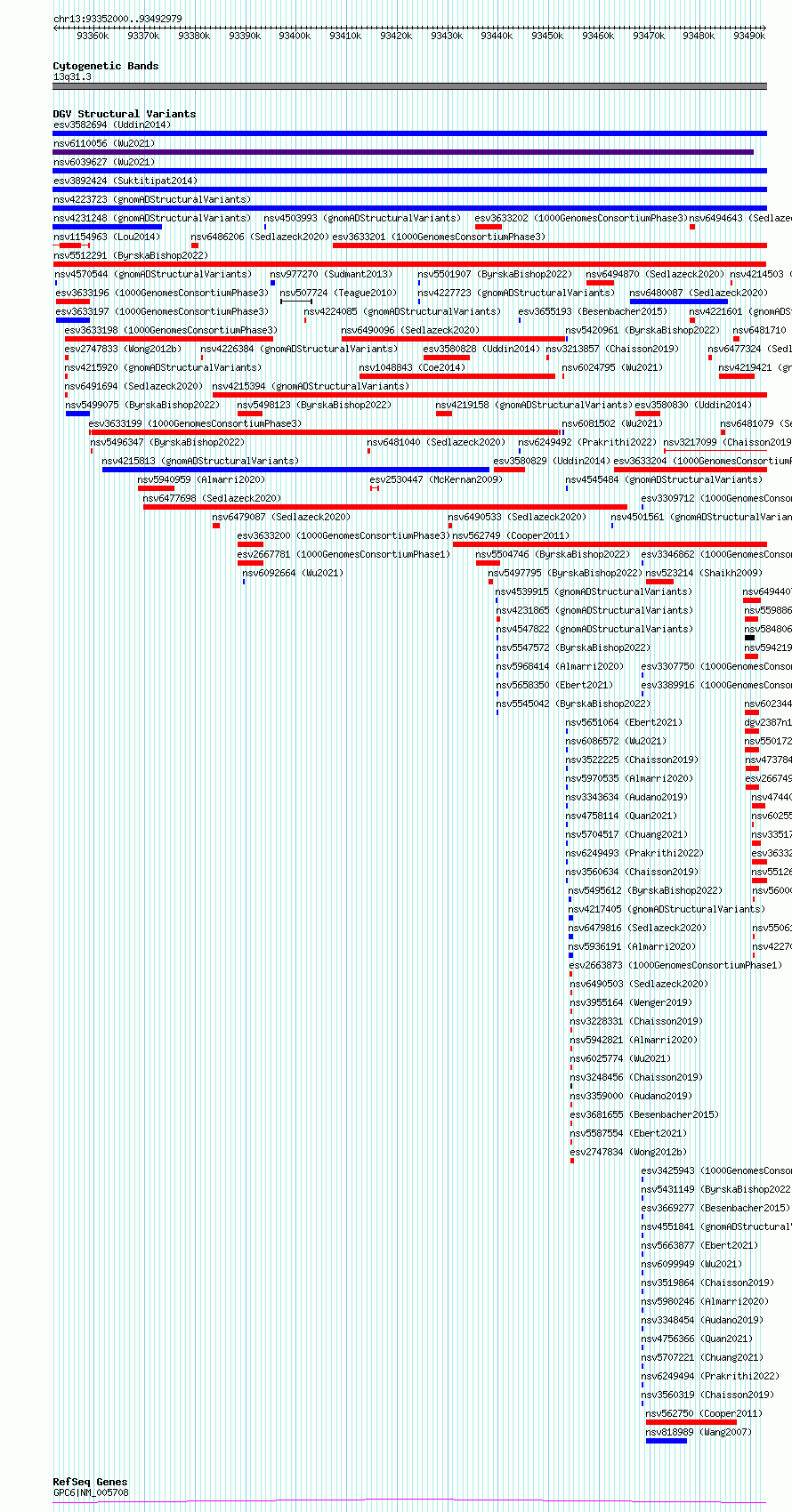Open nsv6486206 (Sedlazeck2020) variant
Viewport: 792px width, 1512px height.
(x=260, y=237)
